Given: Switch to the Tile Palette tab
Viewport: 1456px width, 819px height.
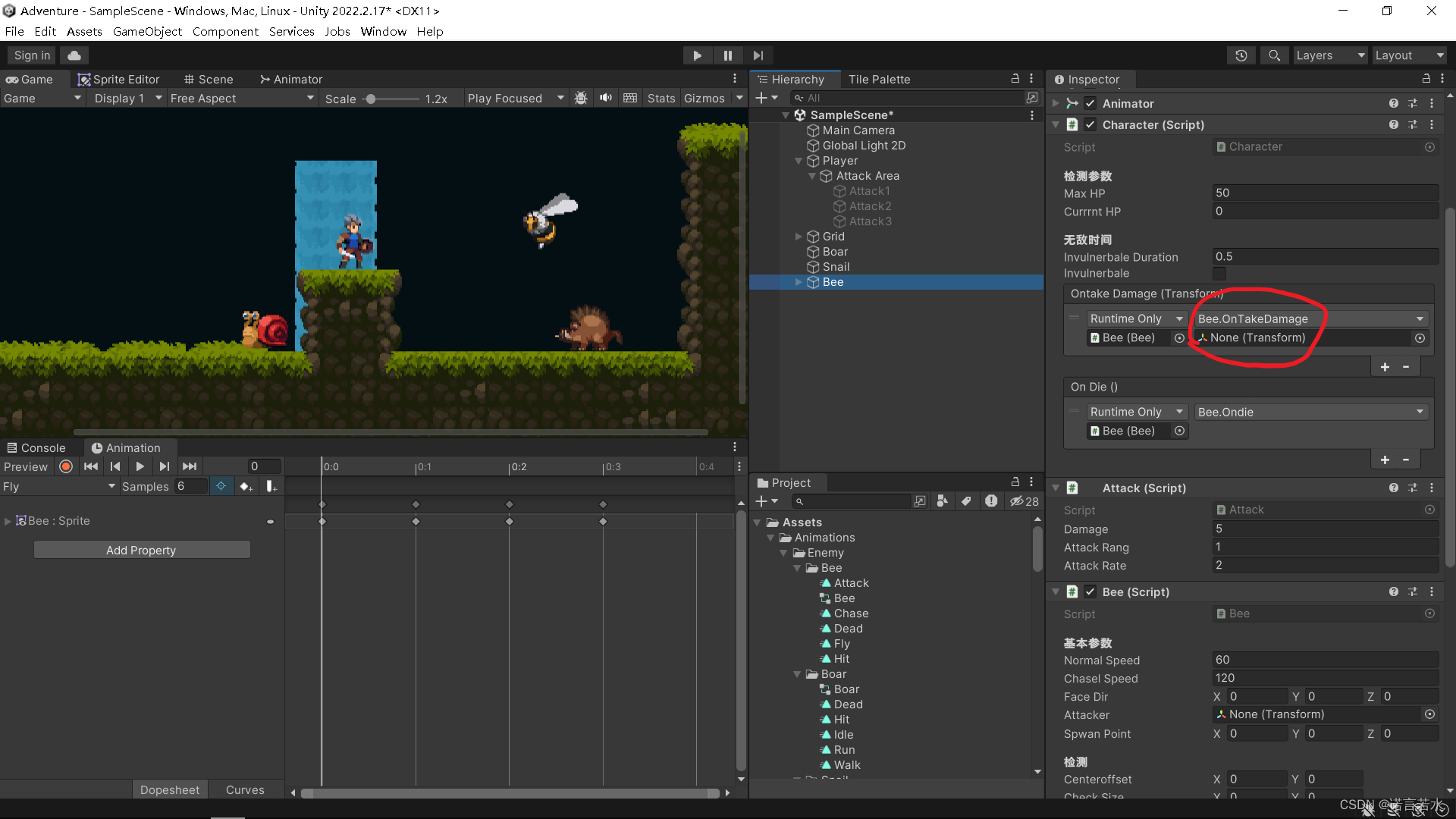Looking at the screenshot, I should coord(879,79).
